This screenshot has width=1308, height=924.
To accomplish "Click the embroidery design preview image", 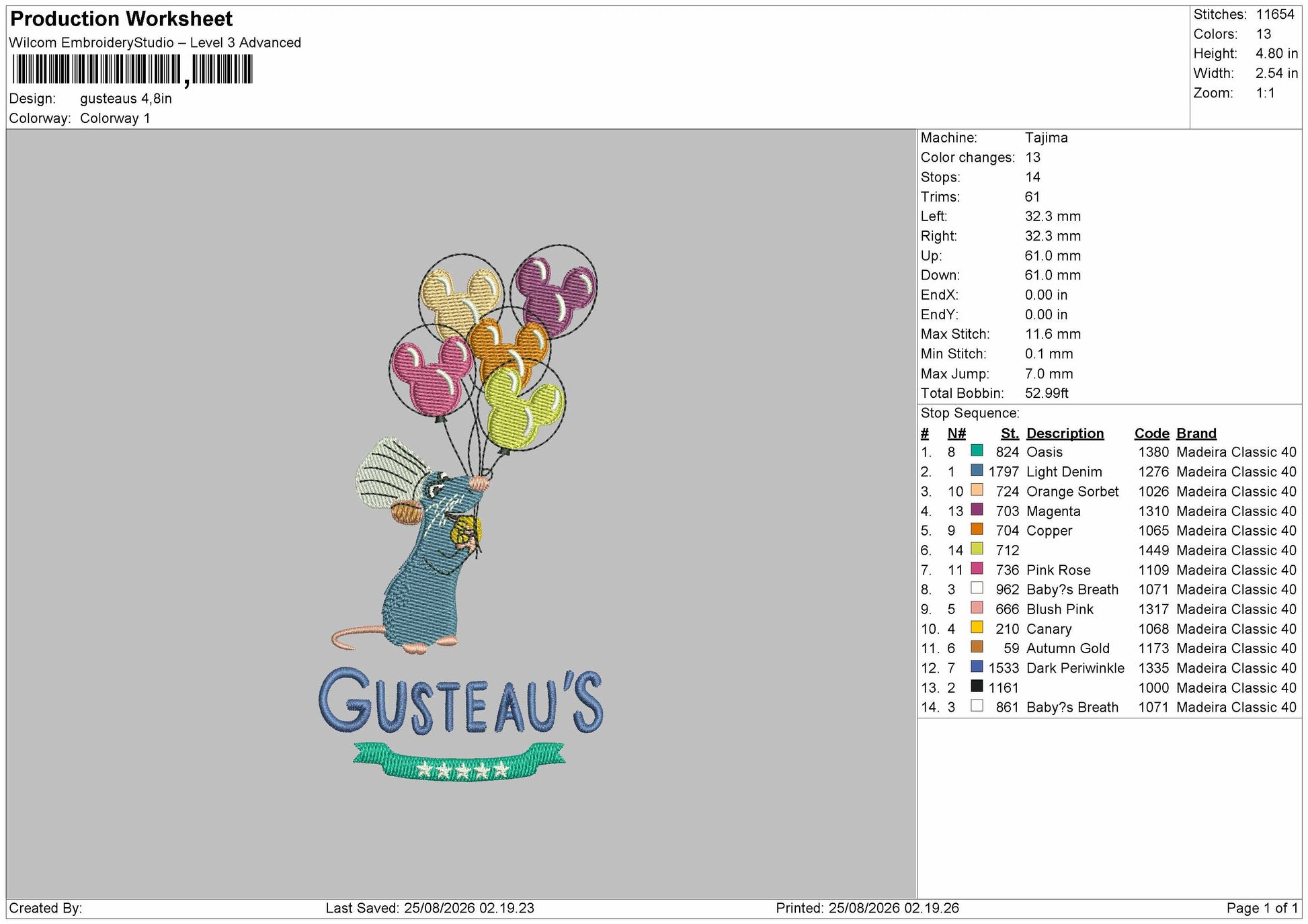I will pos(461,513).
